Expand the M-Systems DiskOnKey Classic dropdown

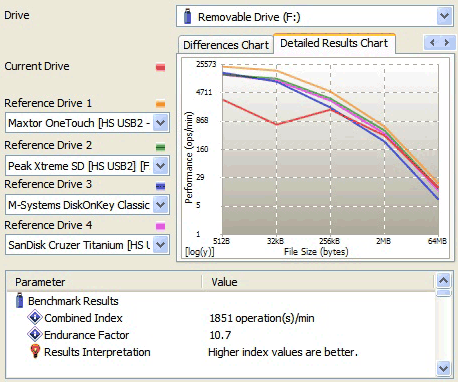click(x=161, y=205)
